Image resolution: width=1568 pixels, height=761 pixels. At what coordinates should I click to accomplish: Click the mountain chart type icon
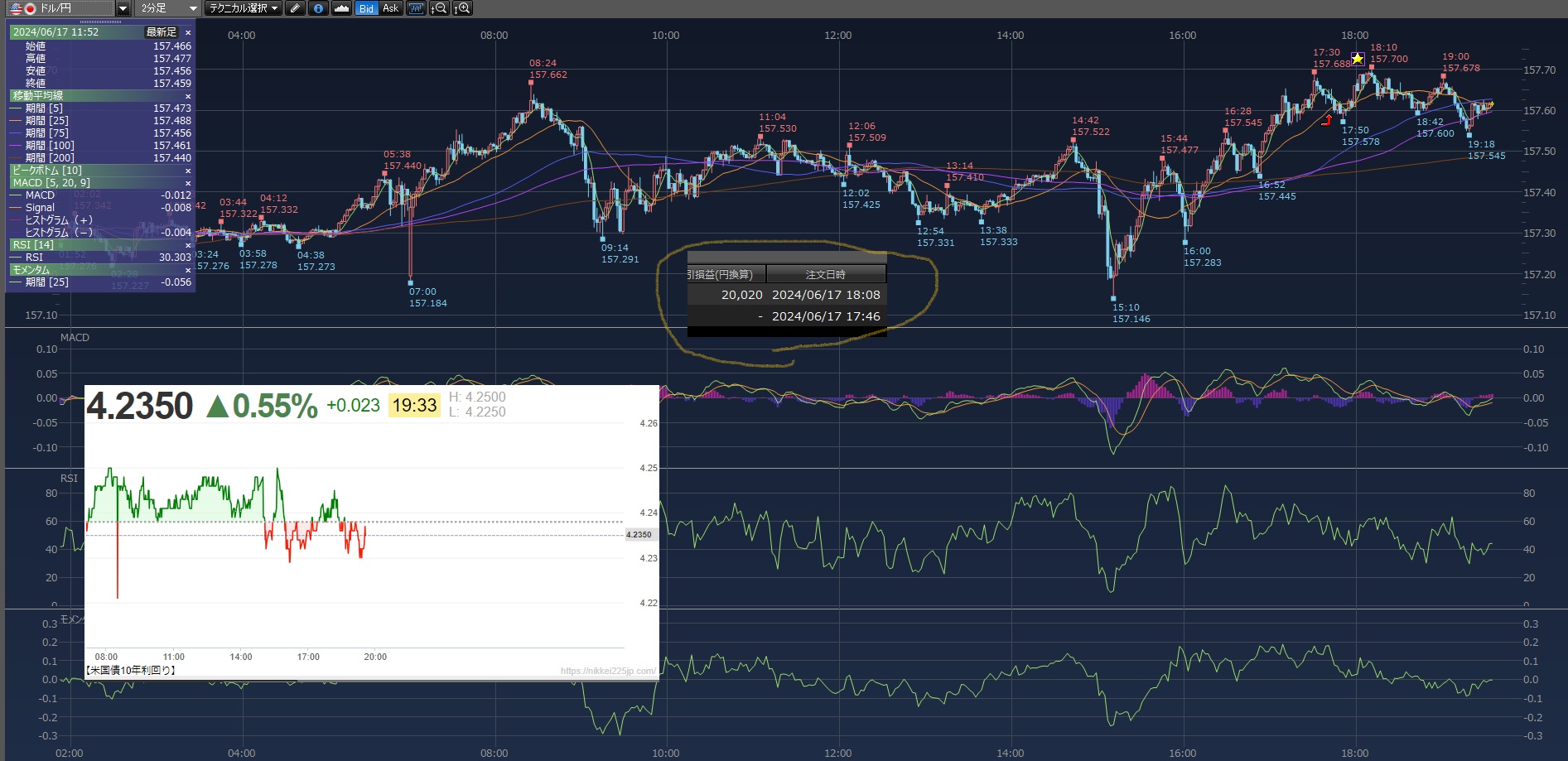(x=341, y=8)
